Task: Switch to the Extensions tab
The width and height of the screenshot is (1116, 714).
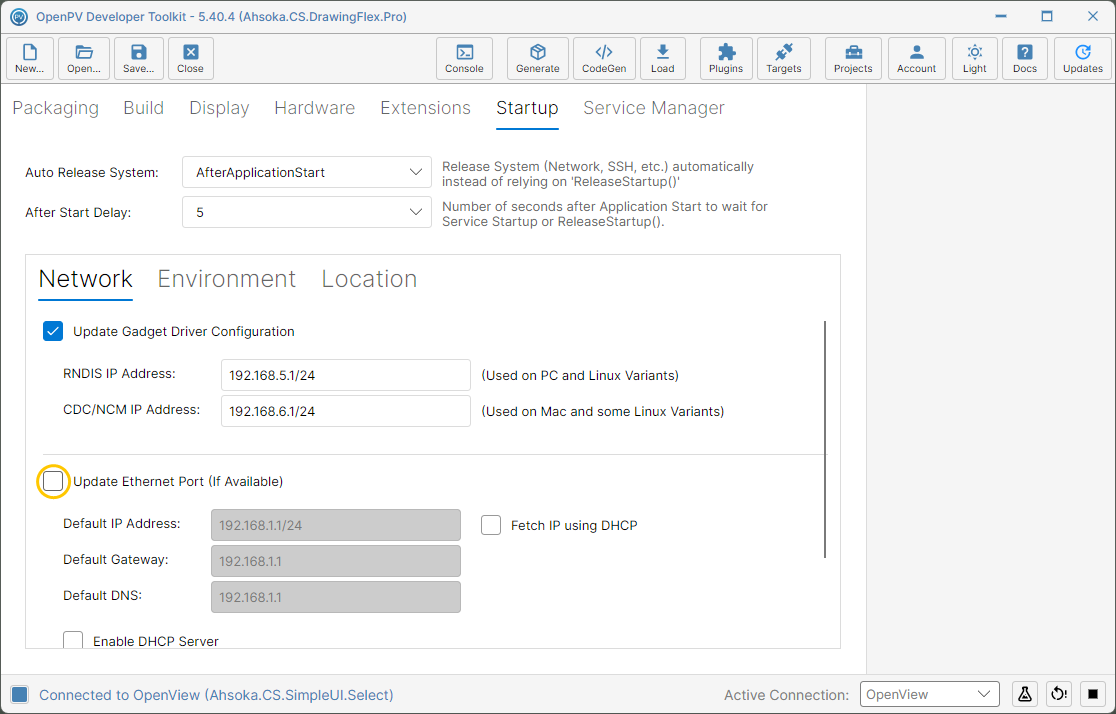Action: pos(426,108)
